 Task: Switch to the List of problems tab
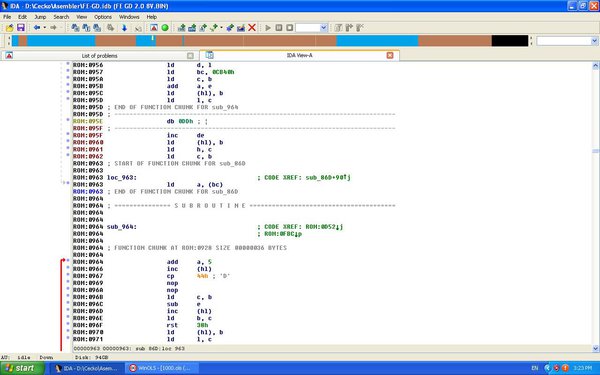click(x=99, y=55)
